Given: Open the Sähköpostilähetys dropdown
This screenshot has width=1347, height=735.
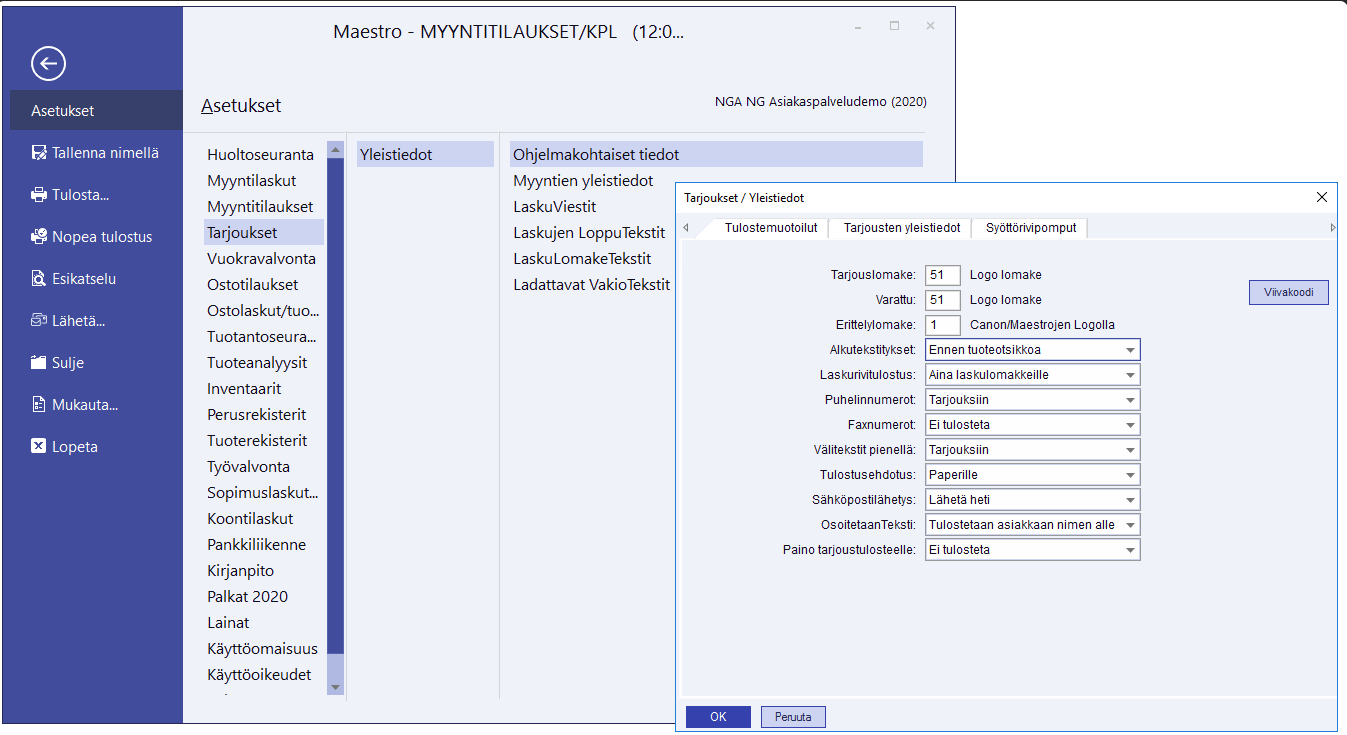Looking at the screenshot, I should click(x=1129, y=500).
